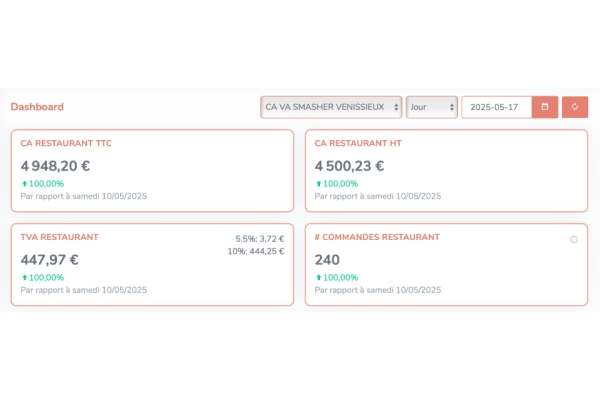600x400 pixels.
Task: Click the 10%: 444,25 € TVA line
Action: click(x=256, y=251)
